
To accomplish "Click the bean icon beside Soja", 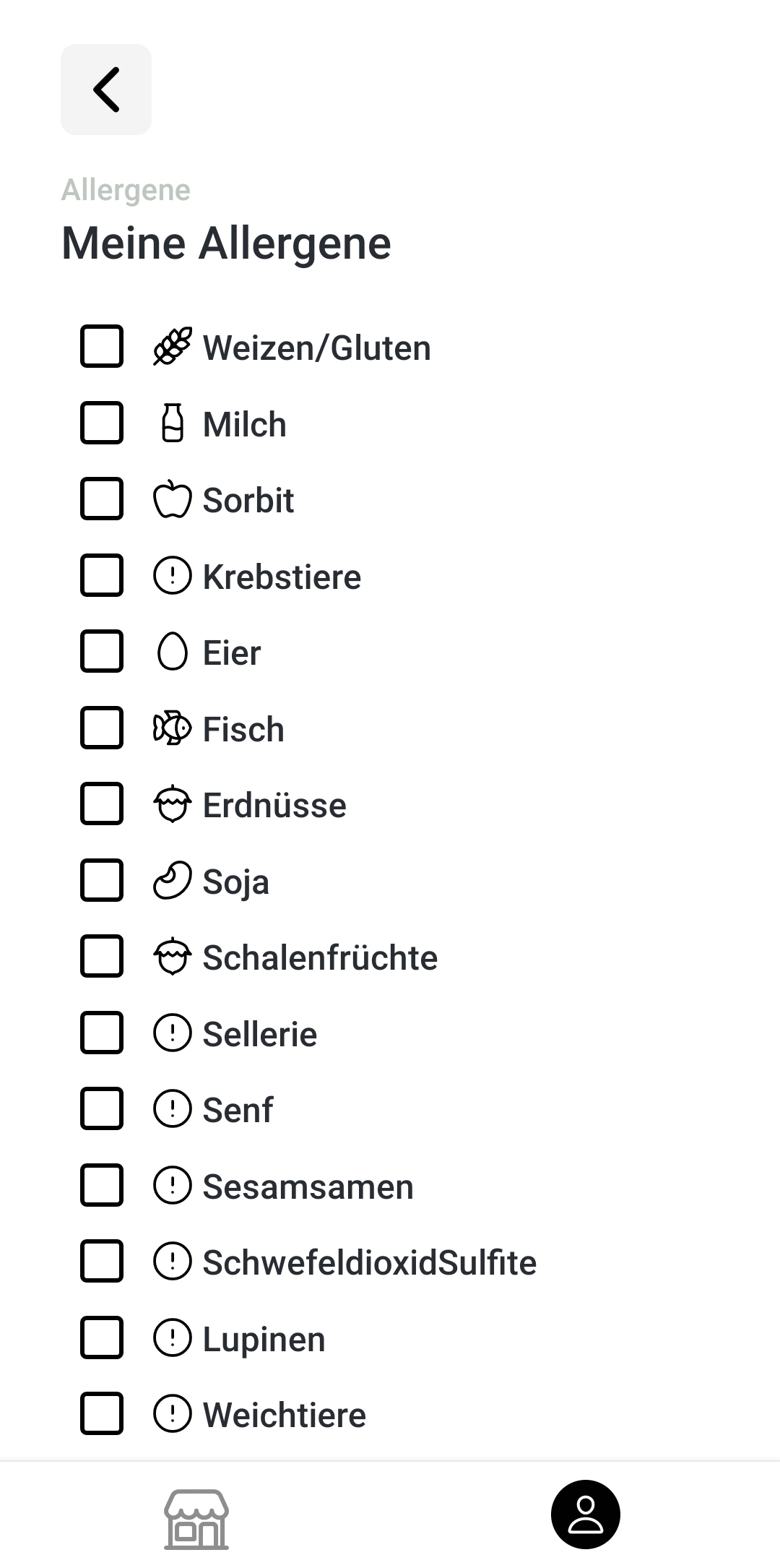I will pyautogui.click(x=173, y=880).
